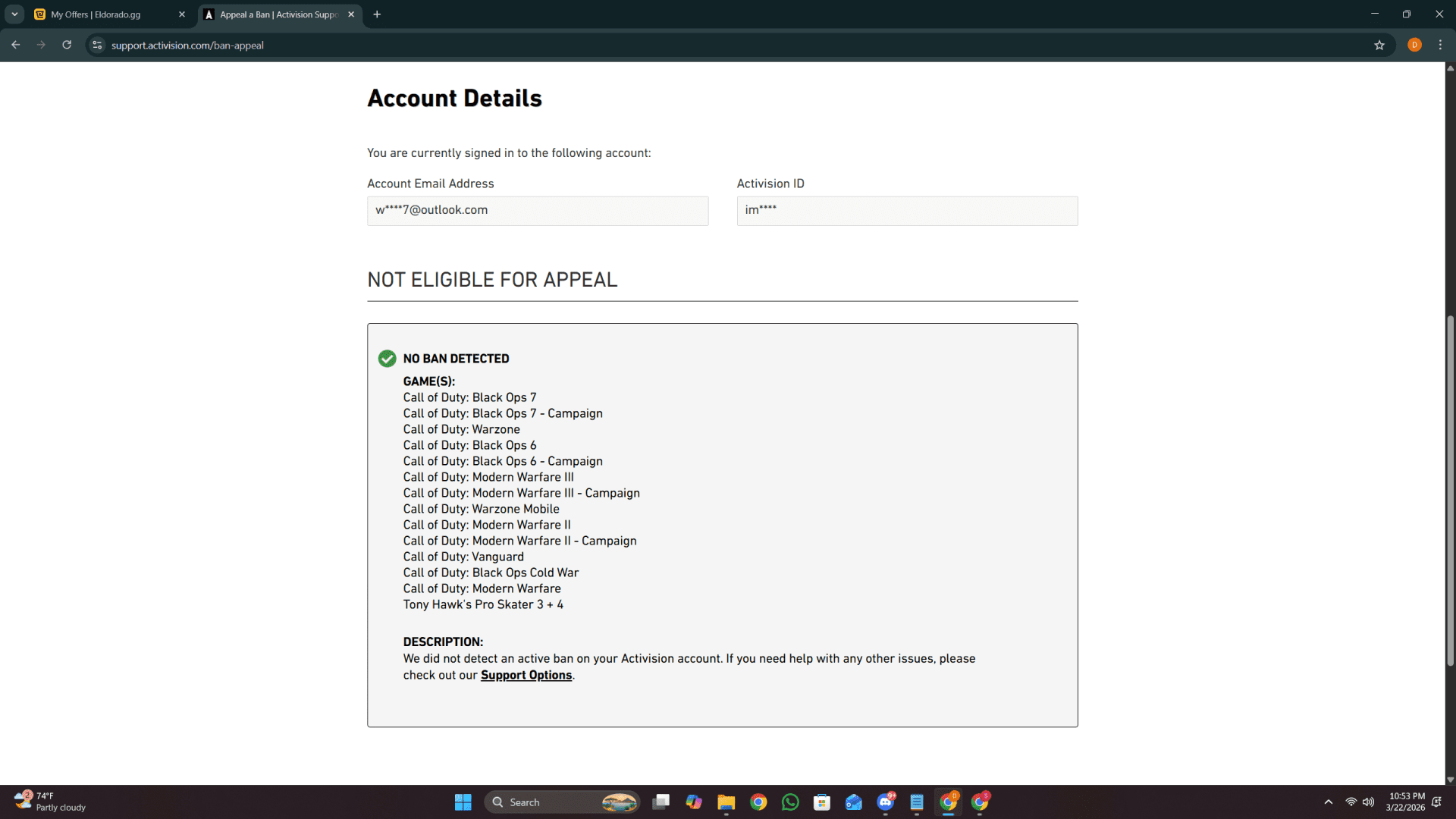The height and width of the screenshot is (819, 1456).
Task: Open the Support Options link
Action: (526, 675)
